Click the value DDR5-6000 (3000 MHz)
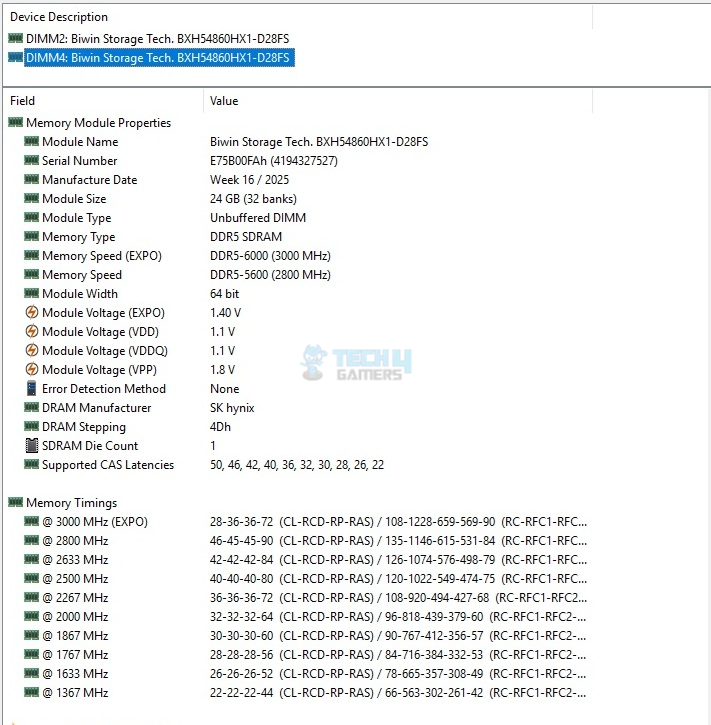Viewport: 711px width, 725px height. pyautogui.click(x=270, y=256)
